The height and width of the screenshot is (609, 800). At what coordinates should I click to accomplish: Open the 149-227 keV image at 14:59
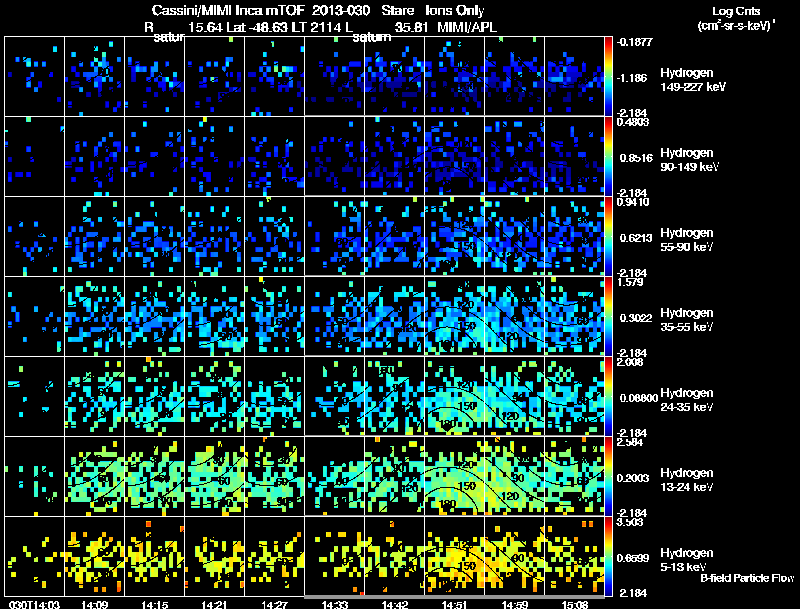pyautogui.click(x=514, y=77)
